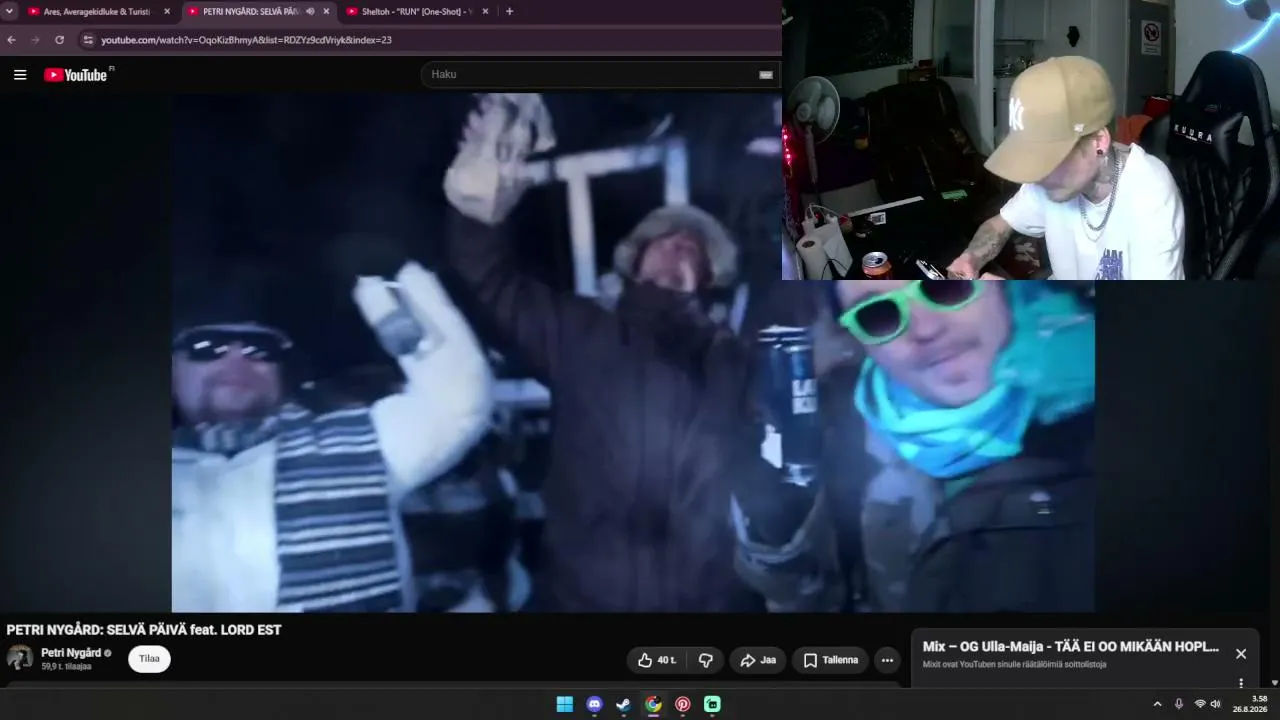Close the Sheltoh - "RUN" tab
This screenshot has height=720, width=1280.
point(485,11)
